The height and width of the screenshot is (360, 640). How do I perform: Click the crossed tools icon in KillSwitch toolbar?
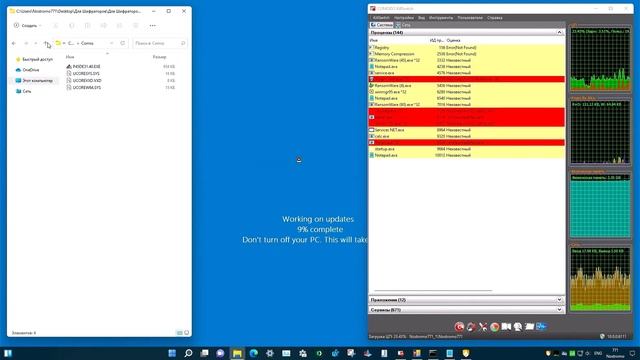[483, 327]
